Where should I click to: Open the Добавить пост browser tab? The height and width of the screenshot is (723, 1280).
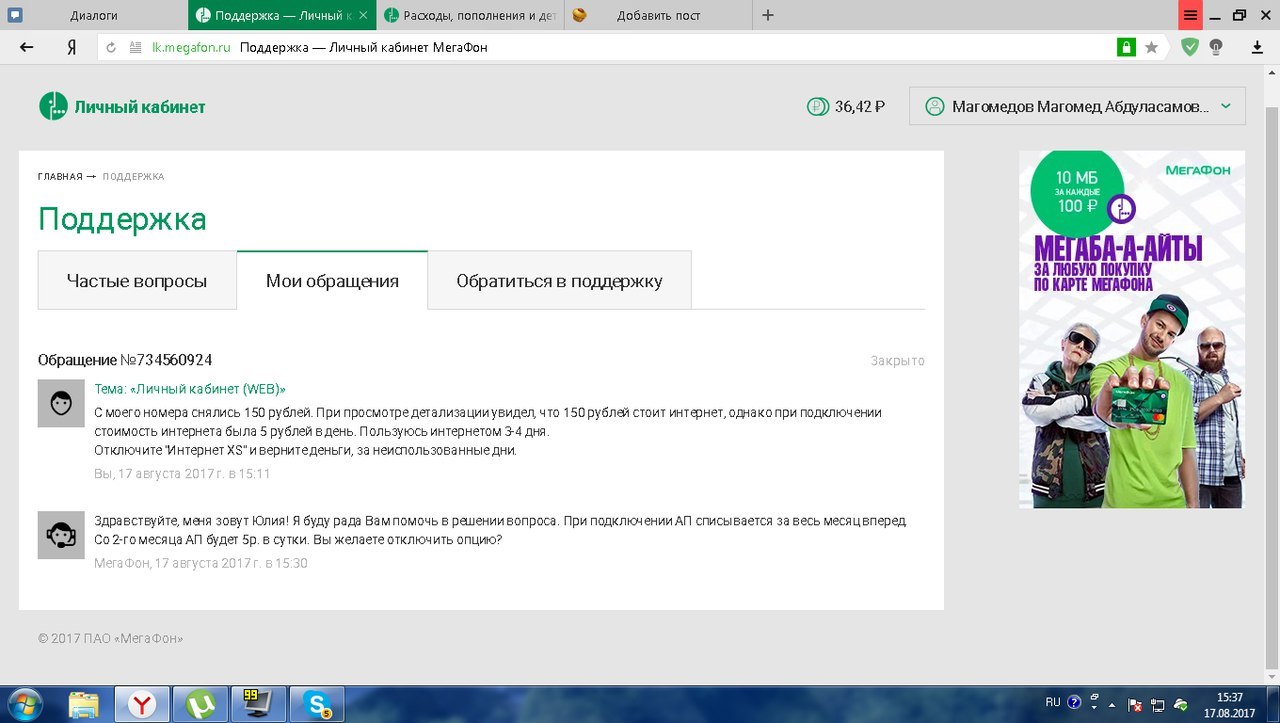click(658, 15)
